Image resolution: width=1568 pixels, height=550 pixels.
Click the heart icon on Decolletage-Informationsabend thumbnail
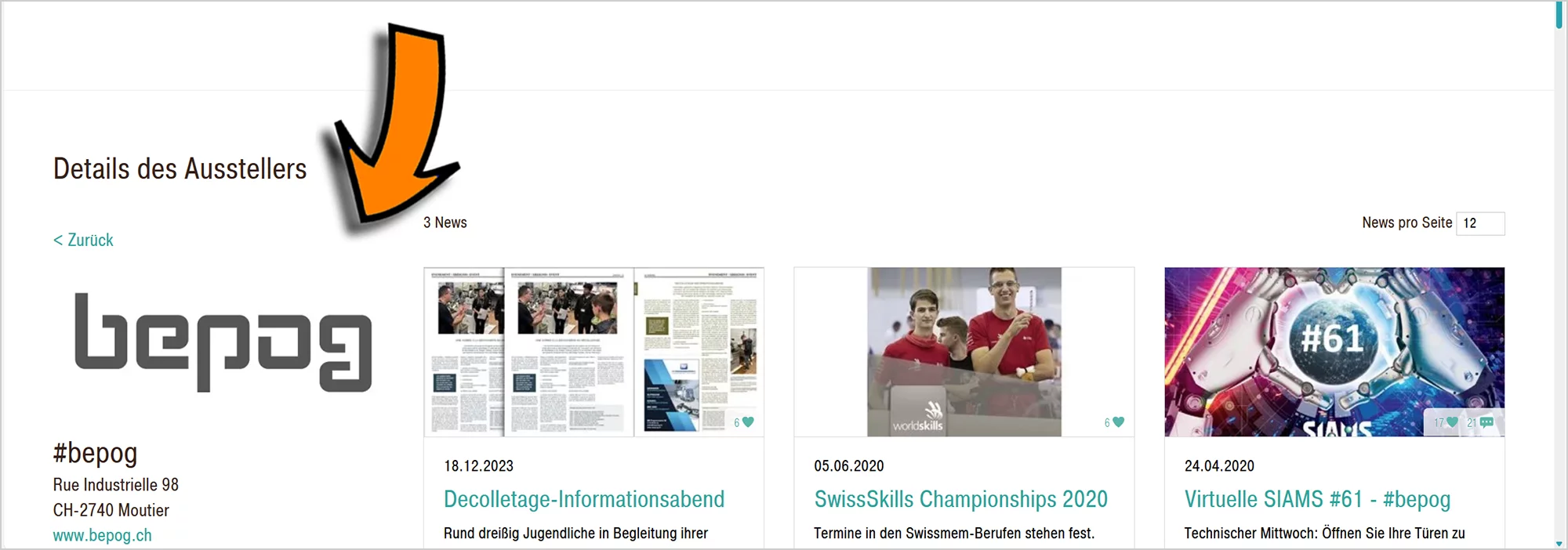pos(748,422)
